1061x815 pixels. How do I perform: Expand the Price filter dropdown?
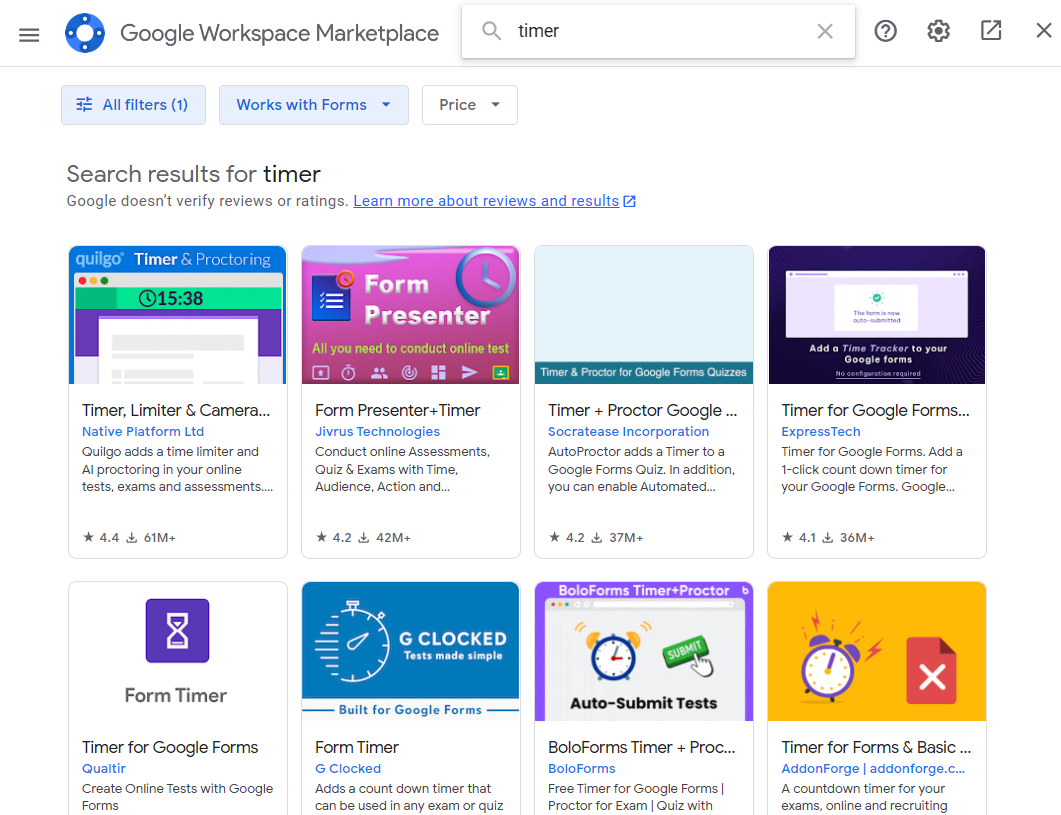tap(469, 105)
